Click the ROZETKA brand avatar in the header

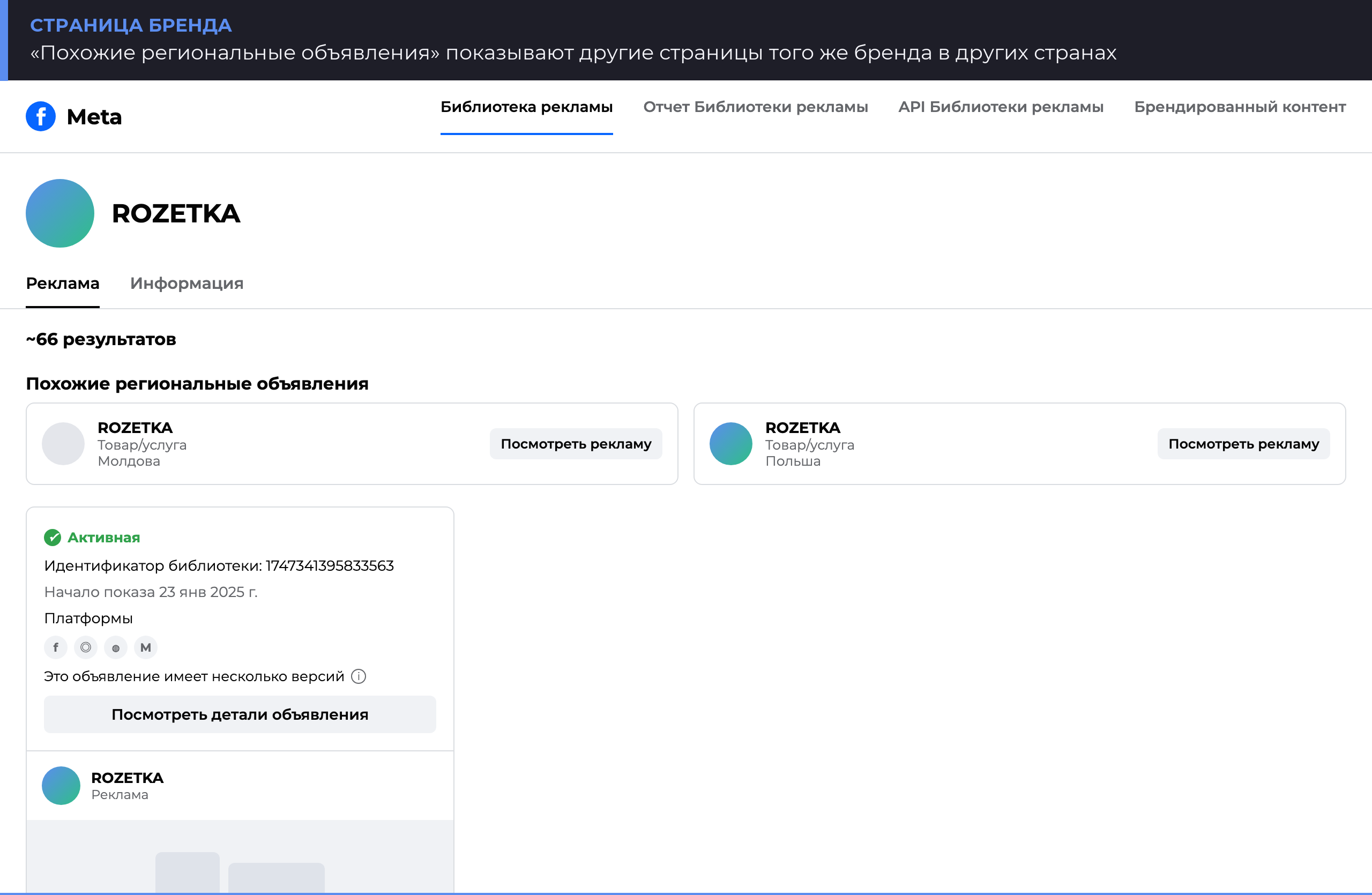[x=60, y=213]
